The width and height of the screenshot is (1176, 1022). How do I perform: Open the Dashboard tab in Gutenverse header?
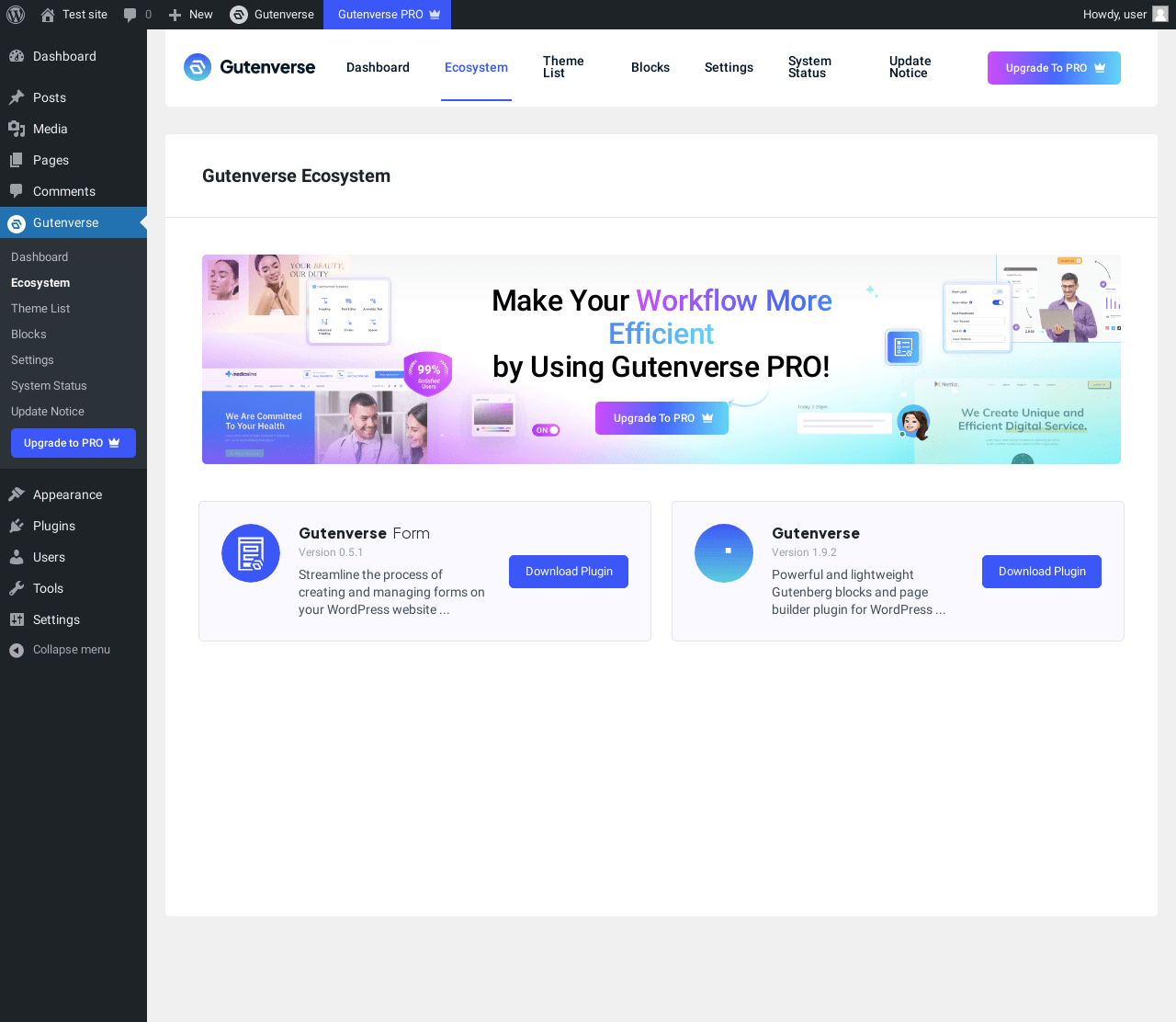[x=378, y=68]
